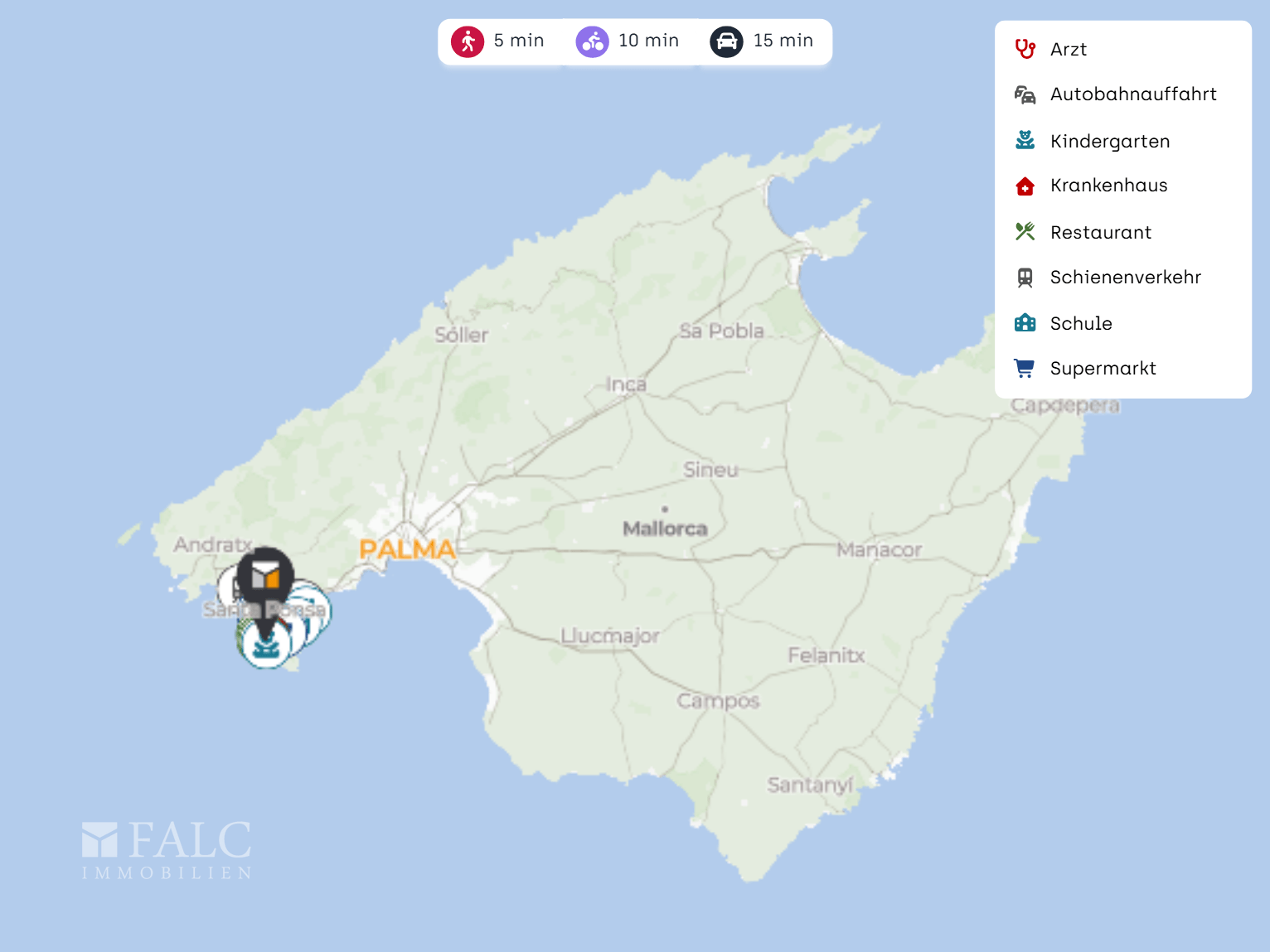Click the FALC Immobilien logo
The image size is (1270, 952).
[x=167, y=849]
